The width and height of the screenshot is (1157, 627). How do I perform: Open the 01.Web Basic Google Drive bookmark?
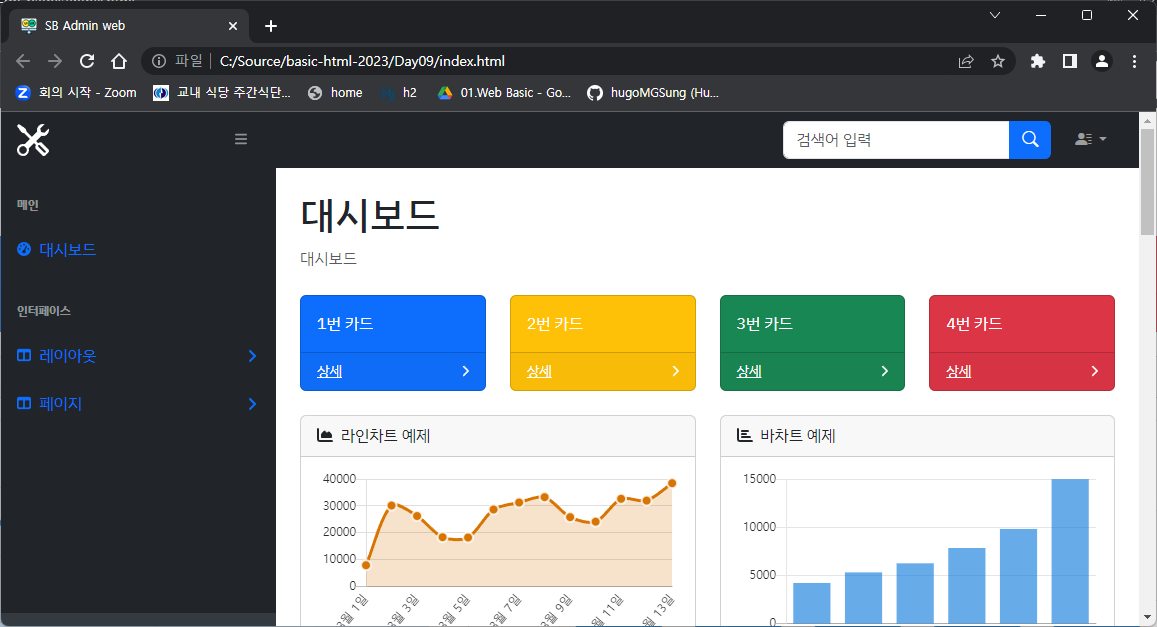point(504,92)
